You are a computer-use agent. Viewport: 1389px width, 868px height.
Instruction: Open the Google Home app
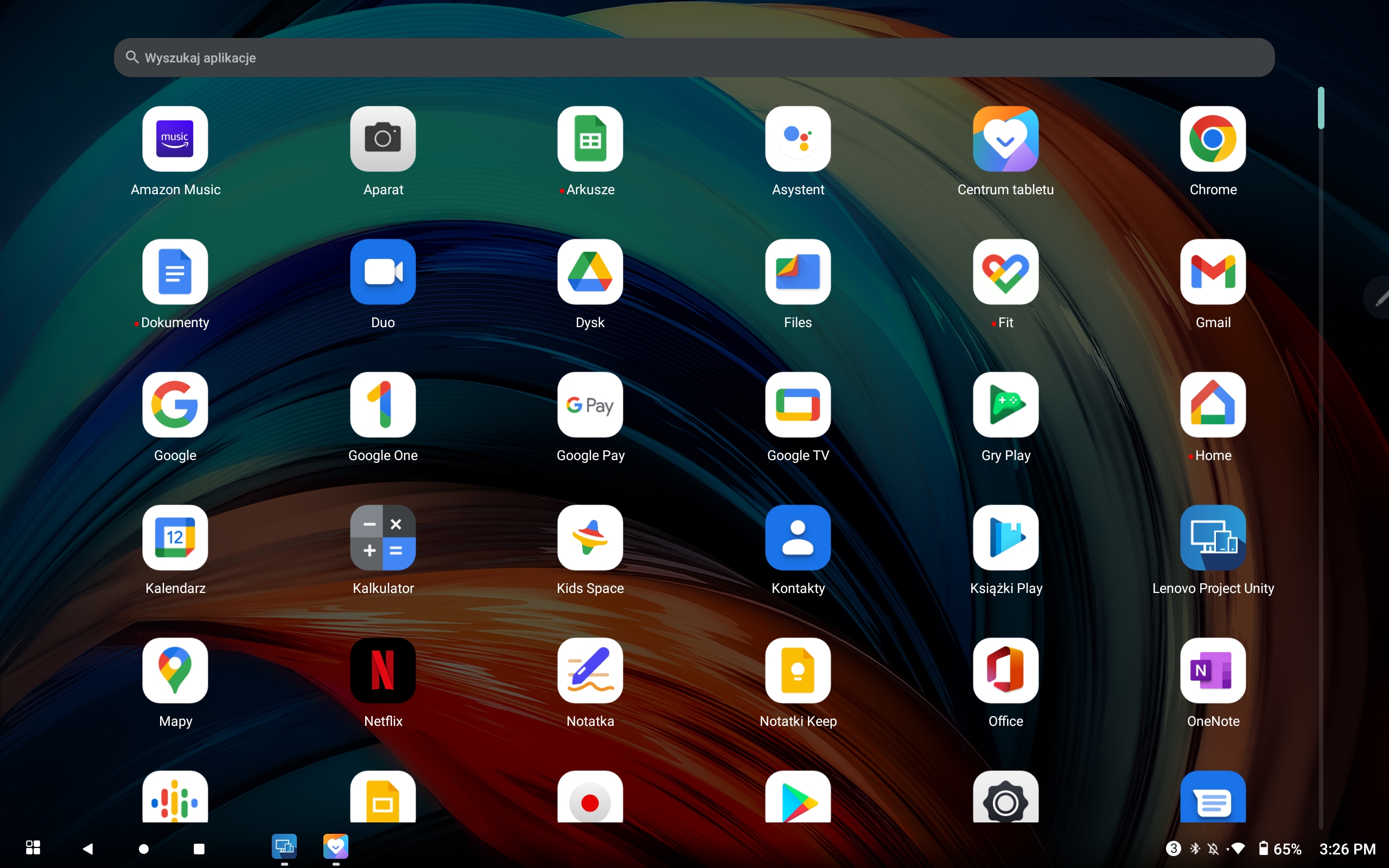click(1213, 405)
